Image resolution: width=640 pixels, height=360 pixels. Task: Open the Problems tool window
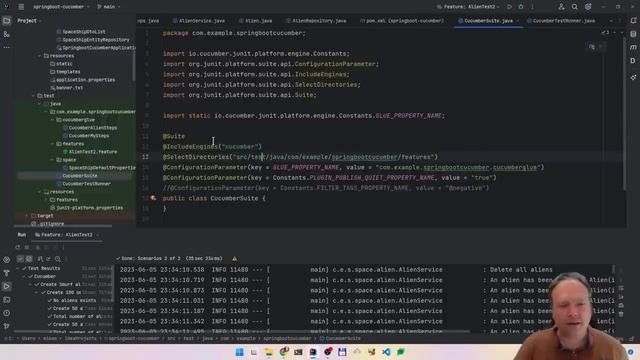[x=7, y=313]
